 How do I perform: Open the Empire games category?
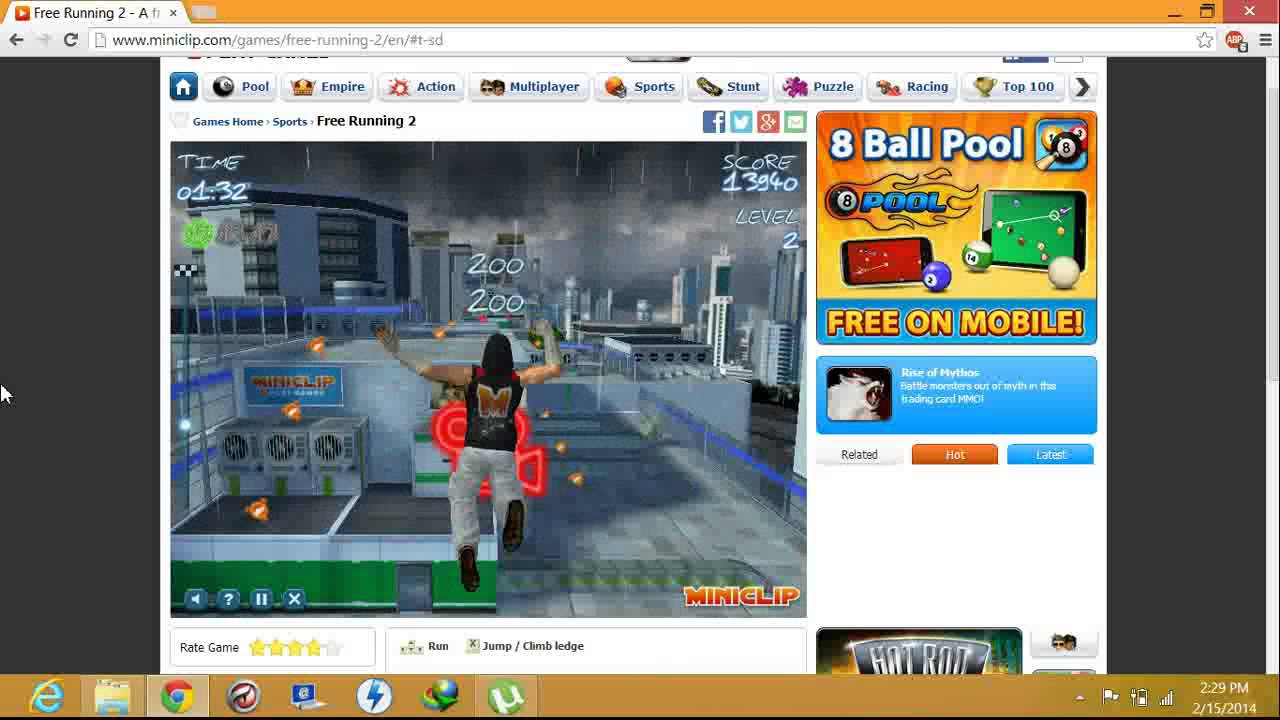point(327,87)
